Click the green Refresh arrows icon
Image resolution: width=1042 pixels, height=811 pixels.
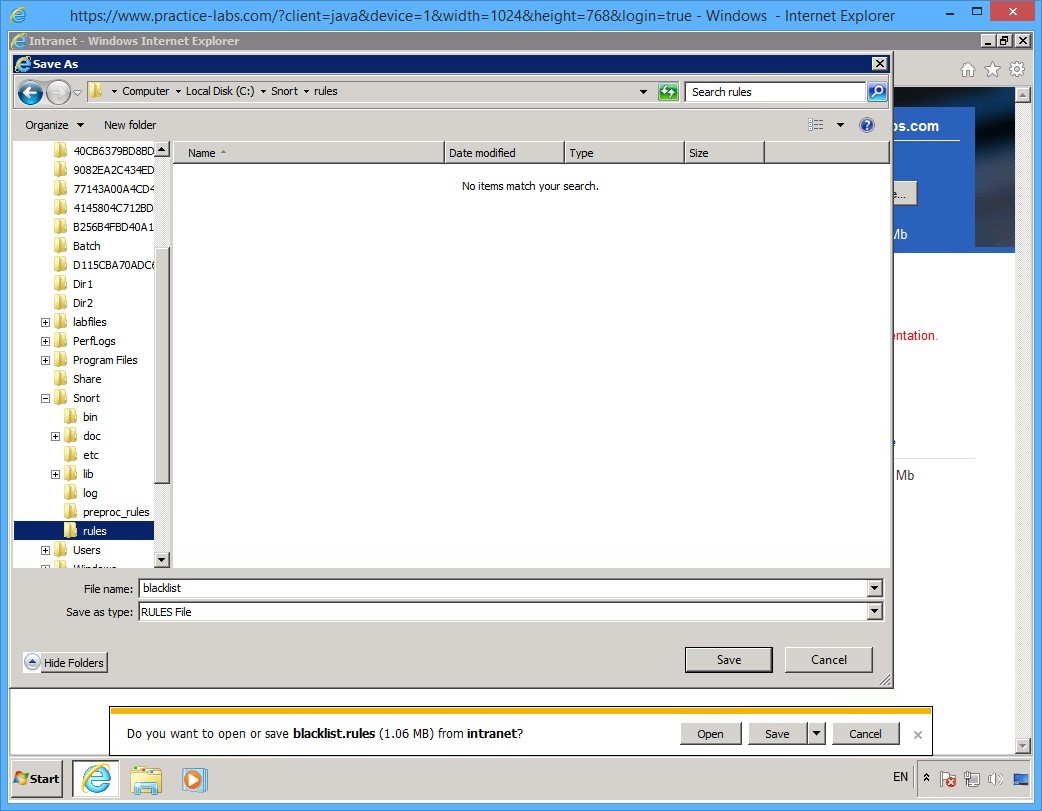click(668, 91)
